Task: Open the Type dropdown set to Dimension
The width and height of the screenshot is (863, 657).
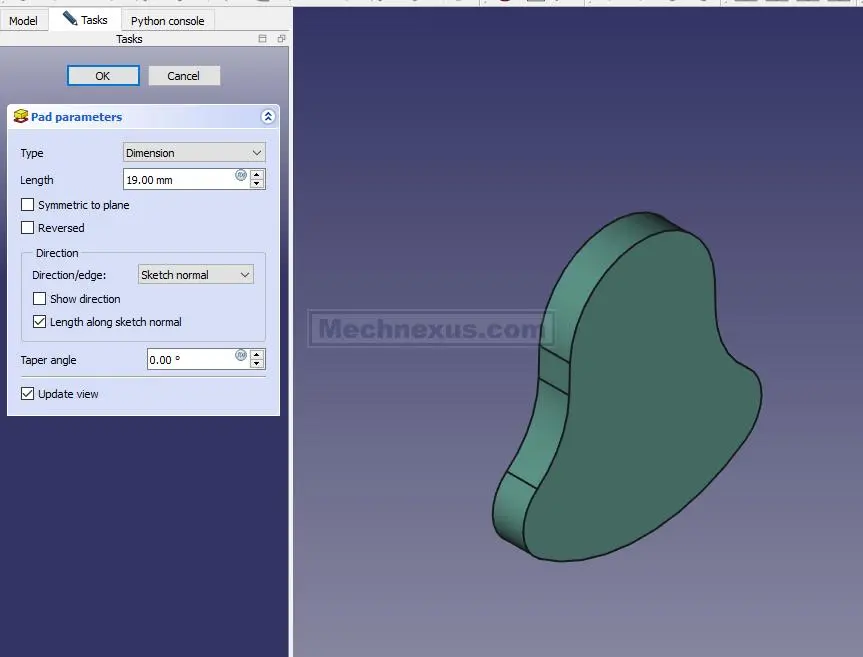Action: pyautogui.click(x=194, y=153)
